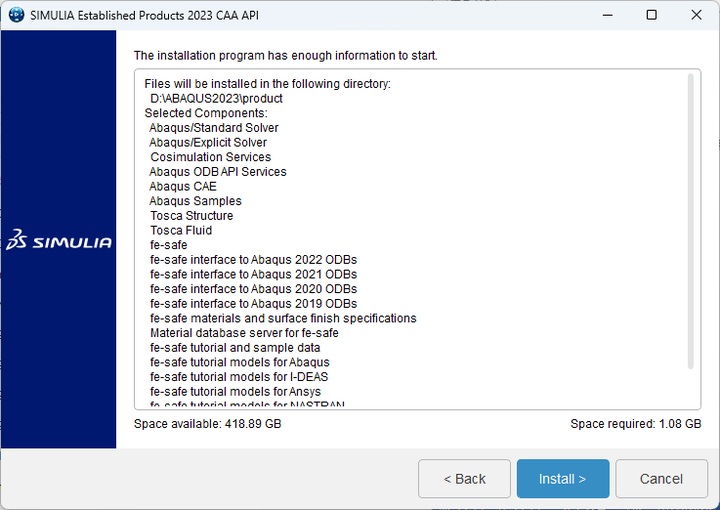Click the Cosimulation Services entry

click(x=210, y=157)
